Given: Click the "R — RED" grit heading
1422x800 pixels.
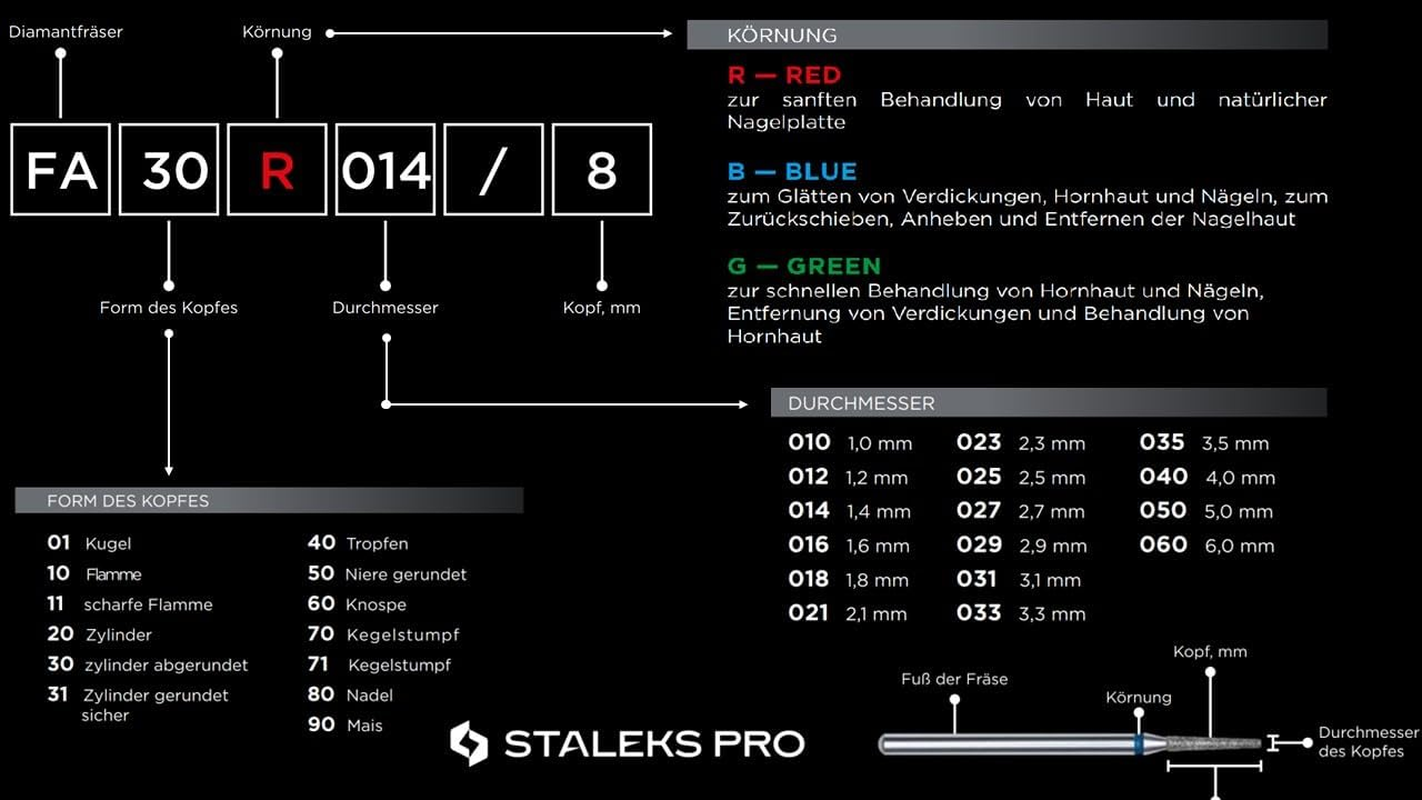Looking at the screenshot, I should click(784, 75).
